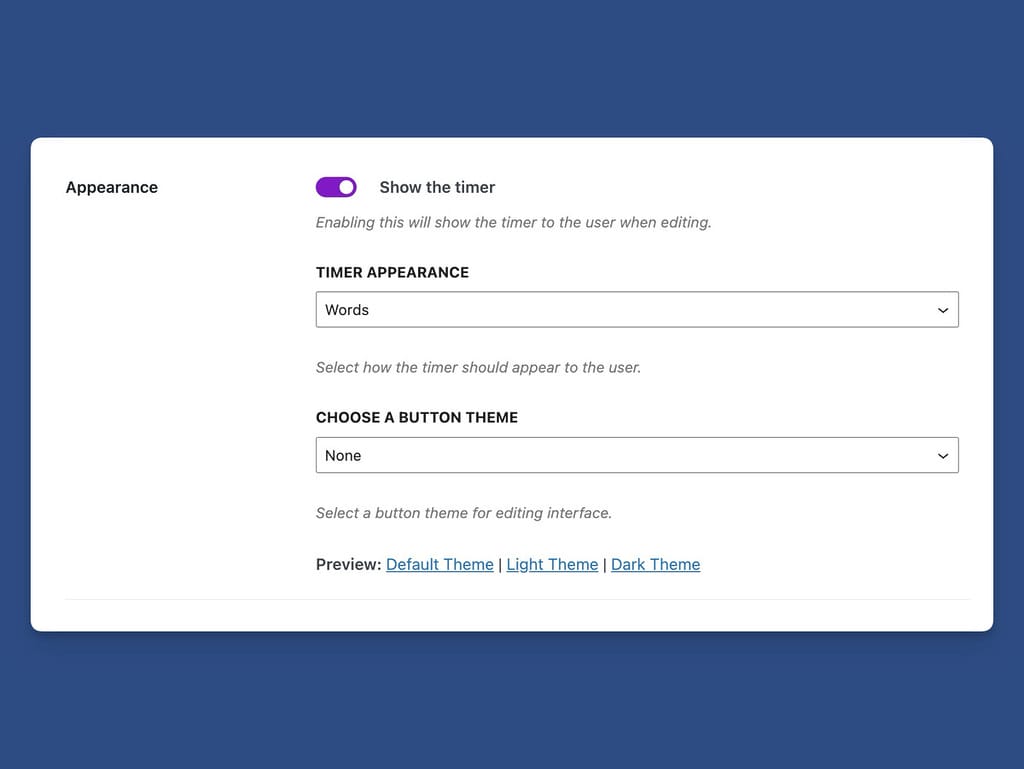Click the 'Preview:' label text

pos(348,564)
